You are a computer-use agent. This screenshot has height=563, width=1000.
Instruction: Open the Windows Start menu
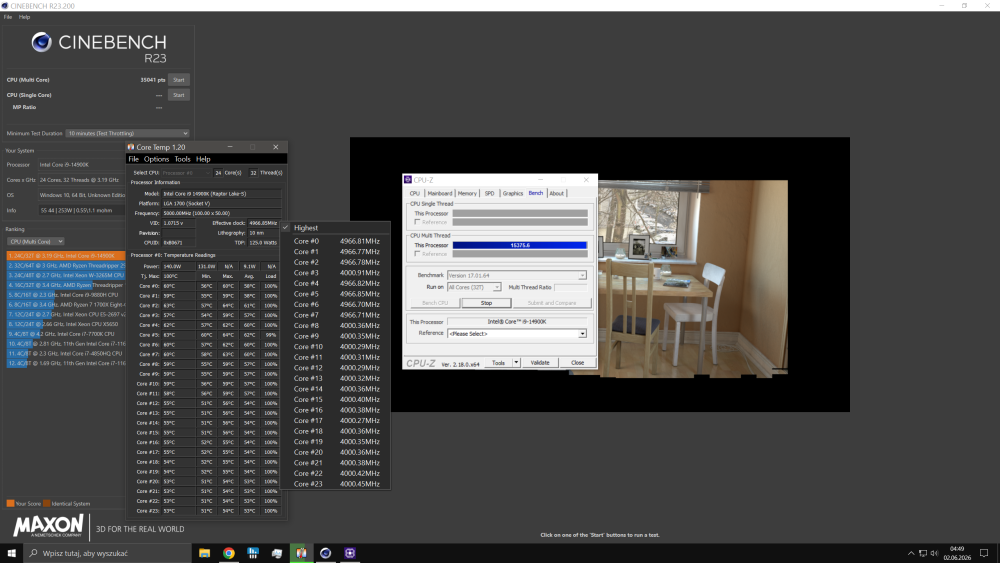(11, 553)
